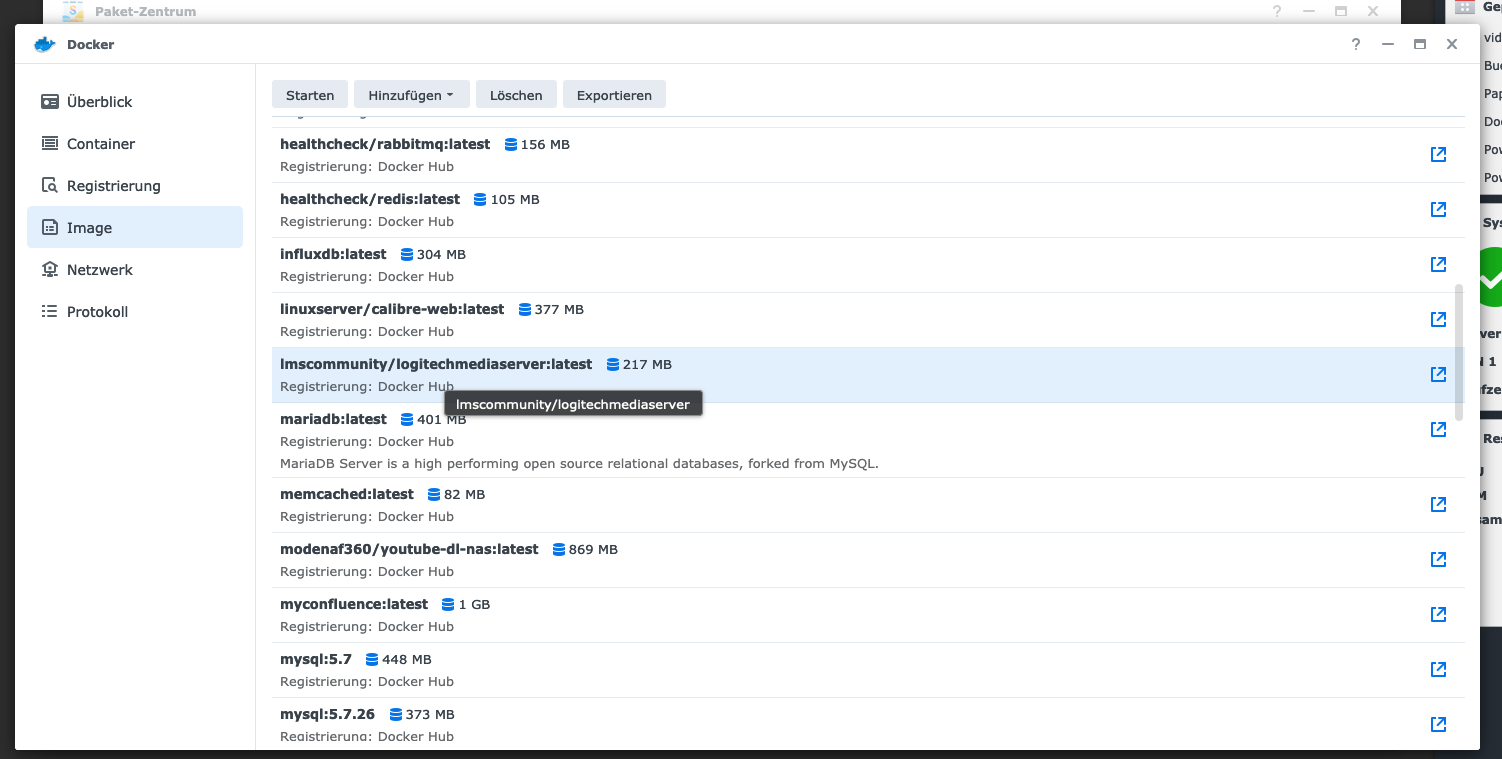Close the Paket-Zentrum window

click(1373, 11)
